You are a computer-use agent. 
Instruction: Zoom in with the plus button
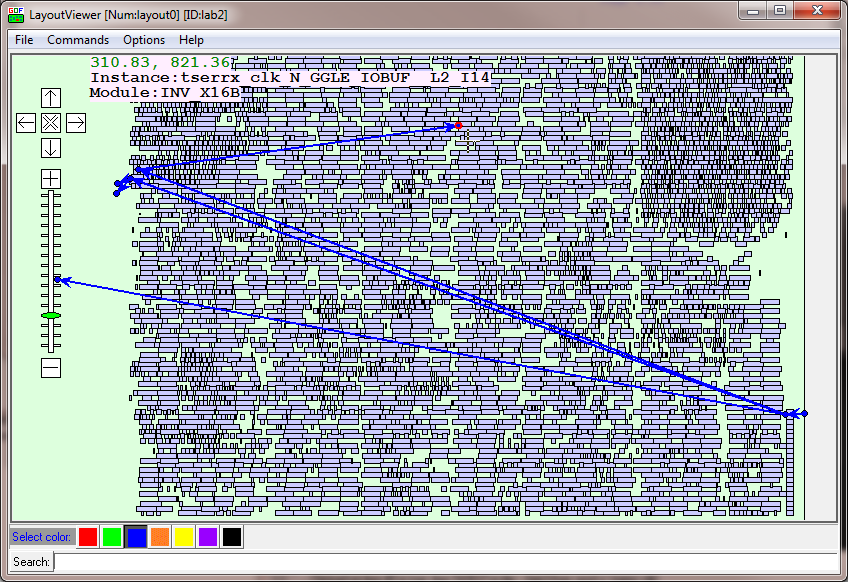pos(51,178)
